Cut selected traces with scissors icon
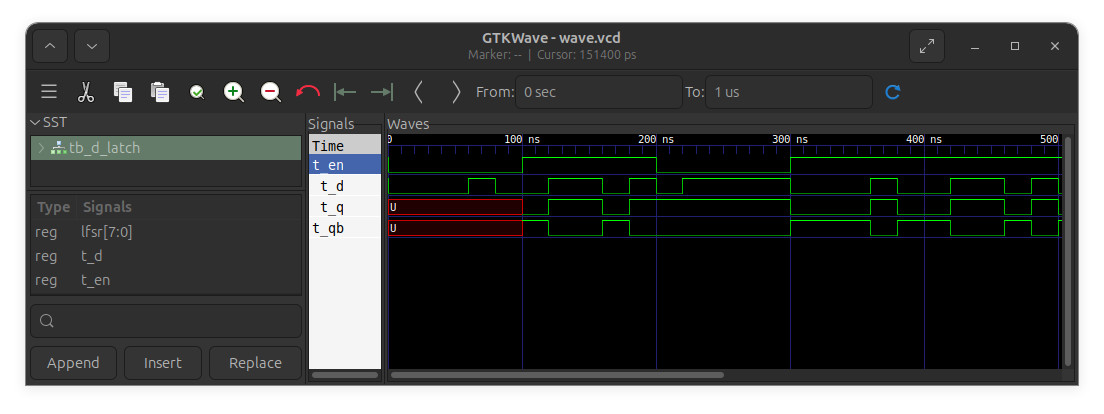 86,92
